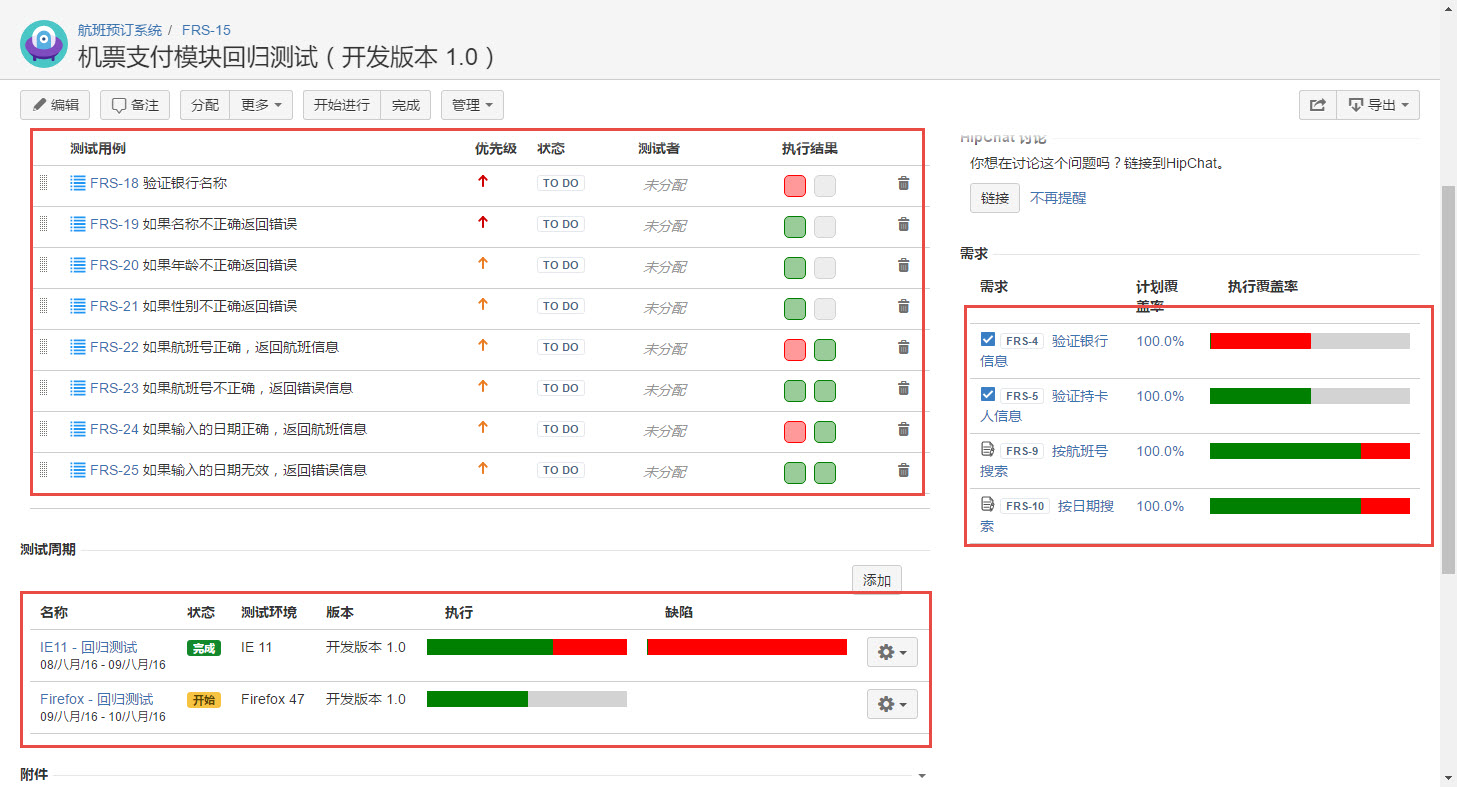This screenshot has height=787, width=1457.
Task: Click trash icon for FRS-23
Action: tap(903, 388)
